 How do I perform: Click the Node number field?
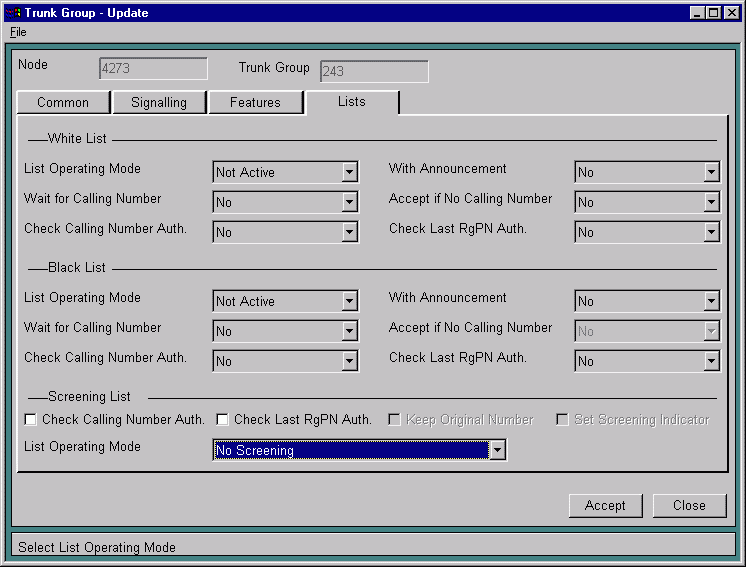[x=153, y=69]
